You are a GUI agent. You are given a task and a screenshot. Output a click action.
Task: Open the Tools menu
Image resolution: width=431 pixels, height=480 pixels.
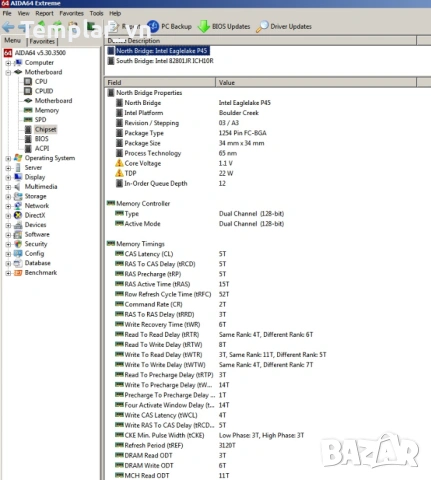click(x=96, y=13)
